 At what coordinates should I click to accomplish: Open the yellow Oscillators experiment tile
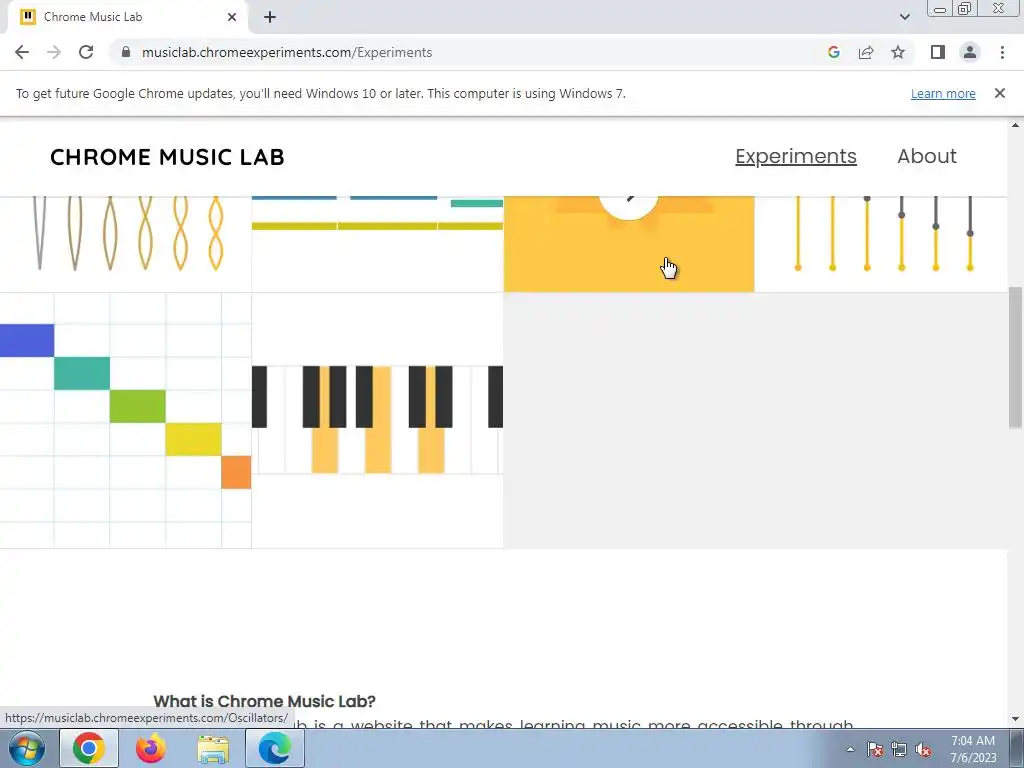point(629,244)
